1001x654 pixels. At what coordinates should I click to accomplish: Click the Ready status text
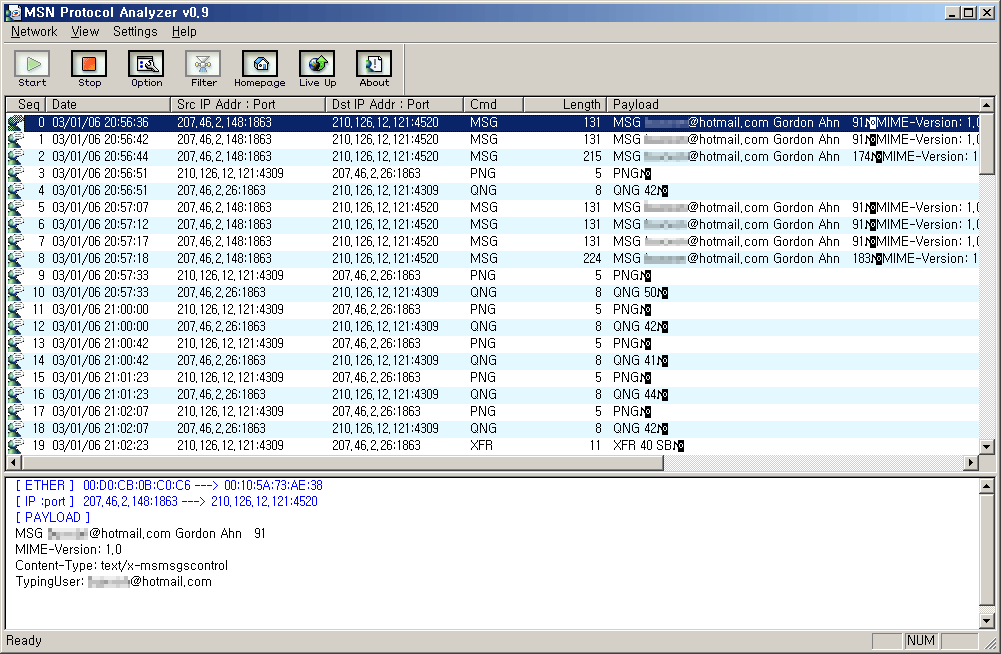pos(24,641)
